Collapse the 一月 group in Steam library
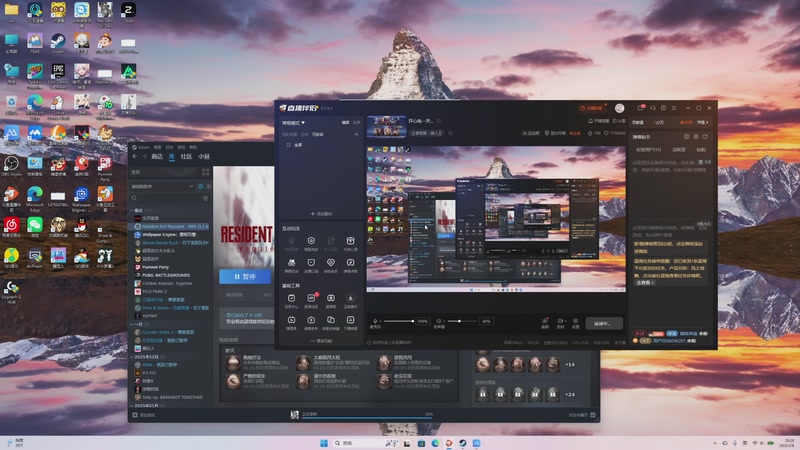The width and height of the screenshot is (800, 450). pos(133,324)
